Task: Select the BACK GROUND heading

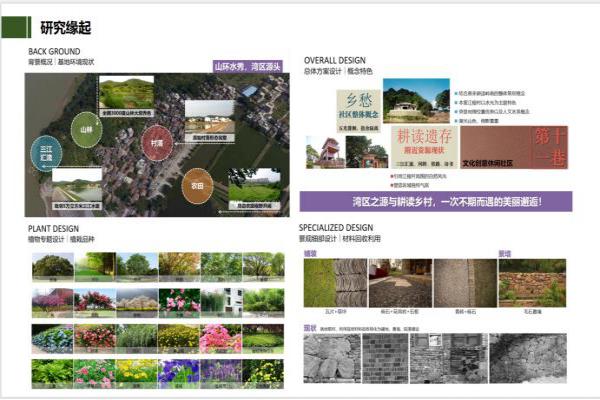Action: pos(54,52)
